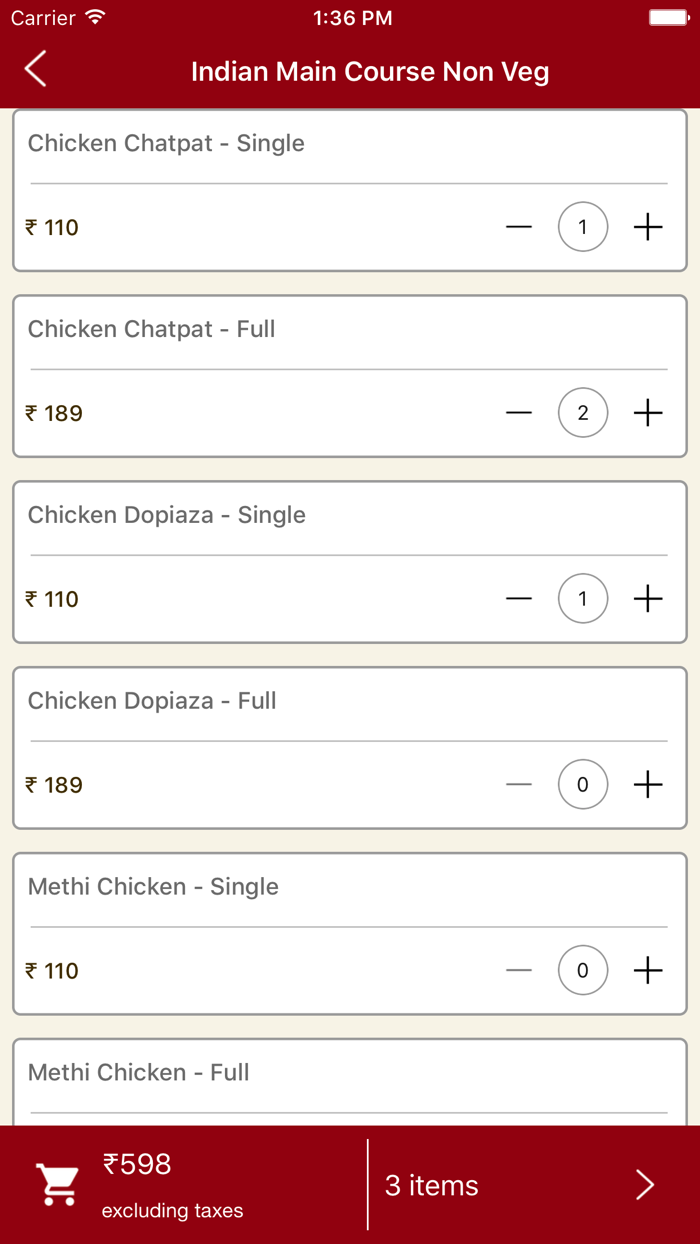Tap the back arrow in the header
This screenshot has width=700, height=1244.
[36, 70]
